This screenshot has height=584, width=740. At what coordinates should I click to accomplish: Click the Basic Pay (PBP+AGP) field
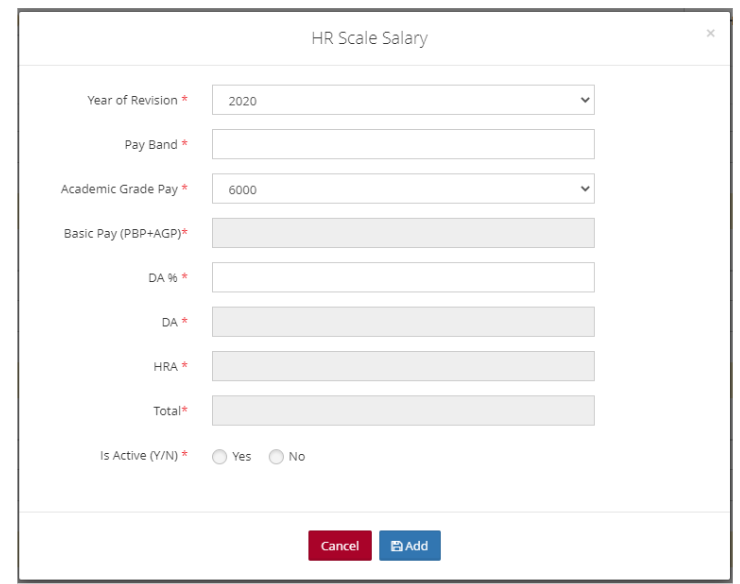tap(403, 232)
